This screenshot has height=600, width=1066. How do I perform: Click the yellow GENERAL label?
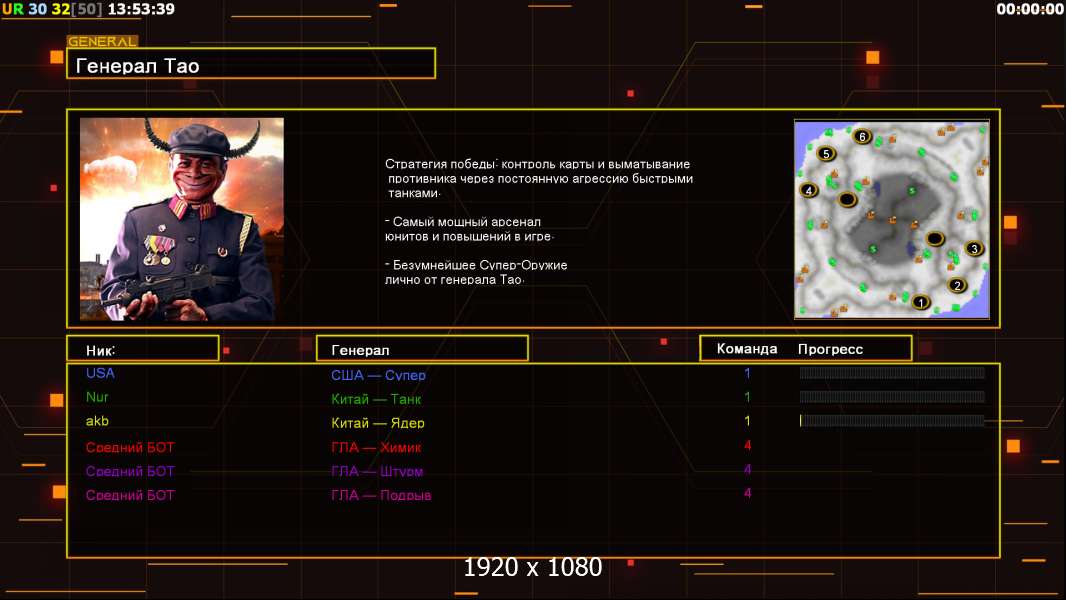[103, 41]
